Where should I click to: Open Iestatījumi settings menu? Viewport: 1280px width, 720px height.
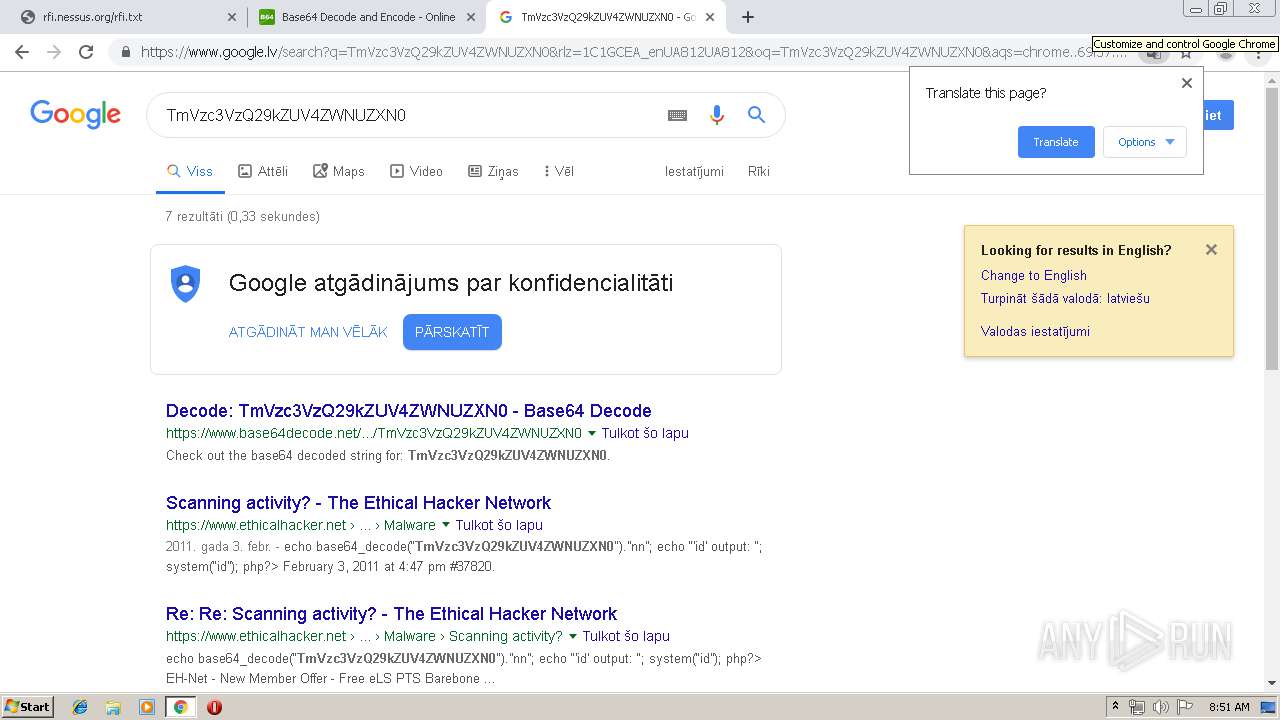tap(694, 171)
